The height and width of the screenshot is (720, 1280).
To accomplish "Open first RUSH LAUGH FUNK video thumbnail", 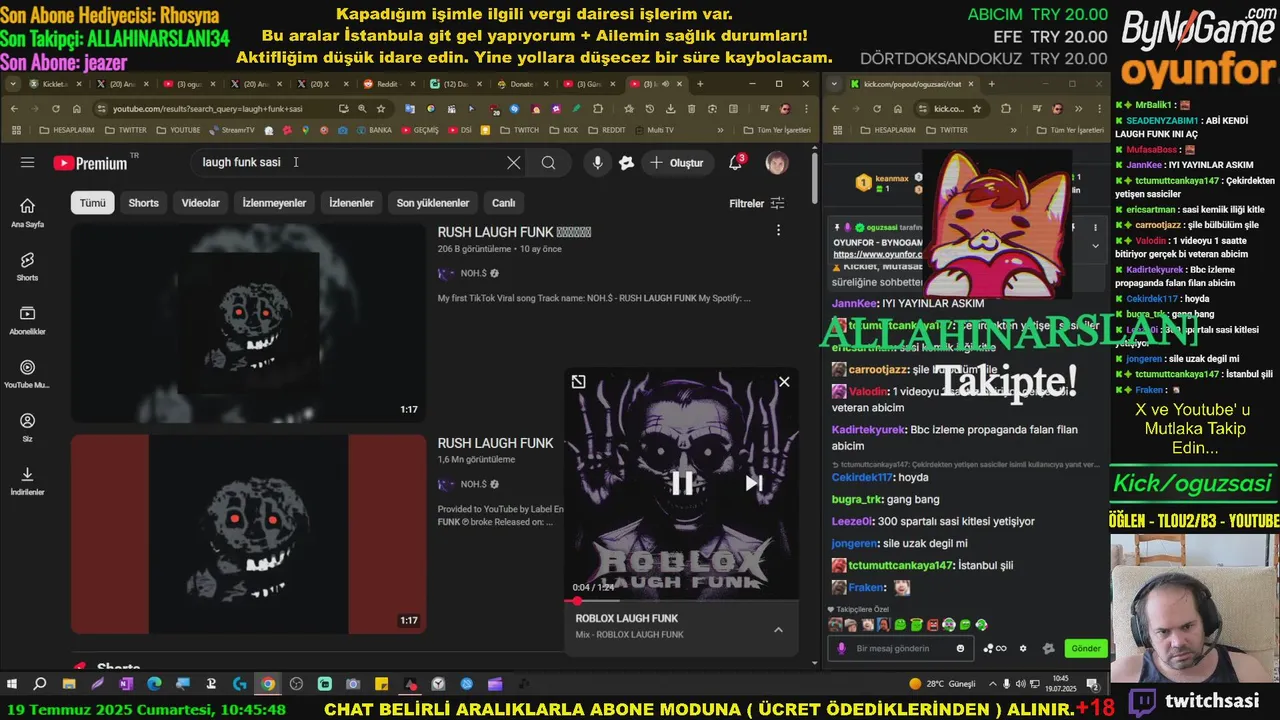I will click(249, 322).
